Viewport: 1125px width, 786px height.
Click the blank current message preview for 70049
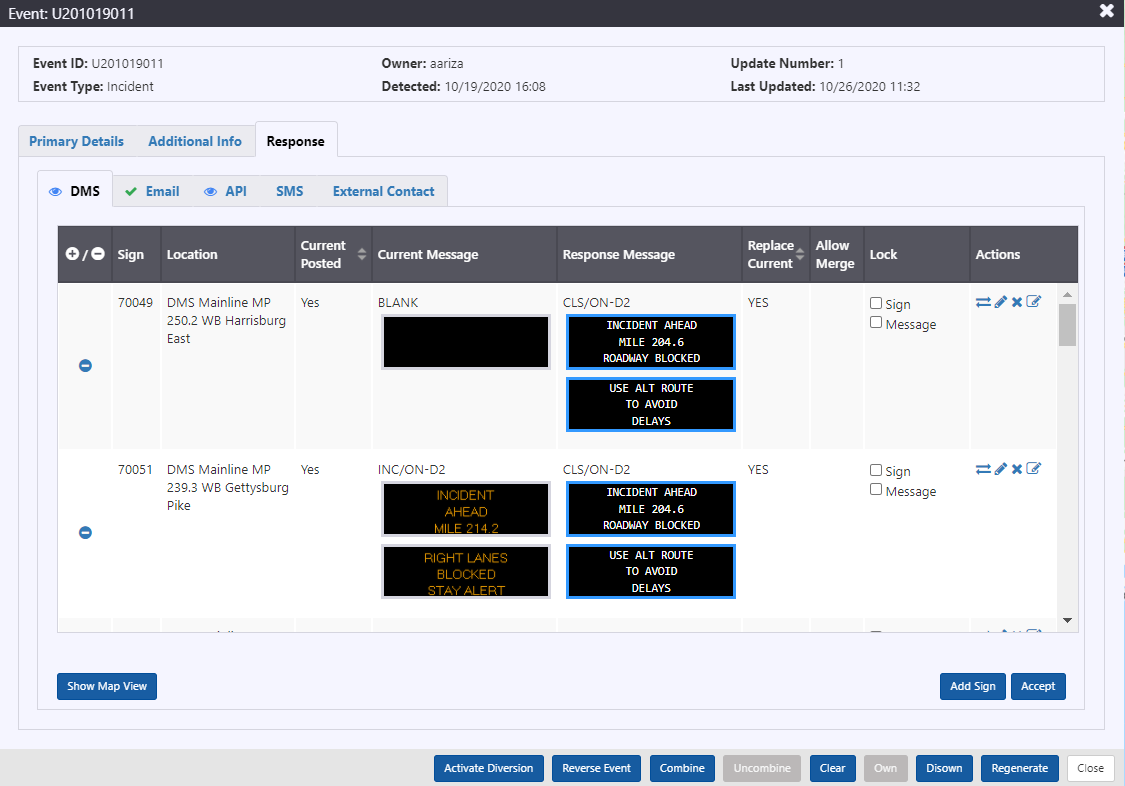click(466, 342)
